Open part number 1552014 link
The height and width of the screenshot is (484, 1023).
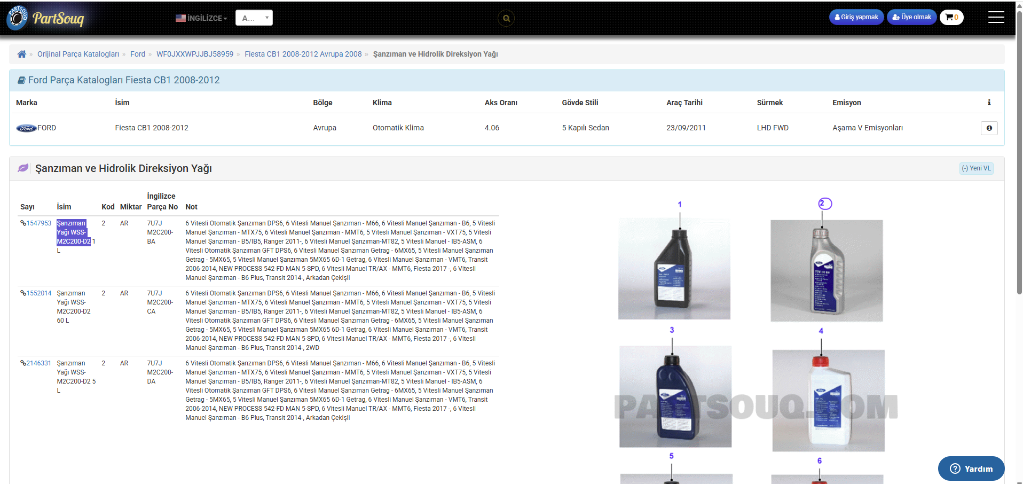(37, 293)
